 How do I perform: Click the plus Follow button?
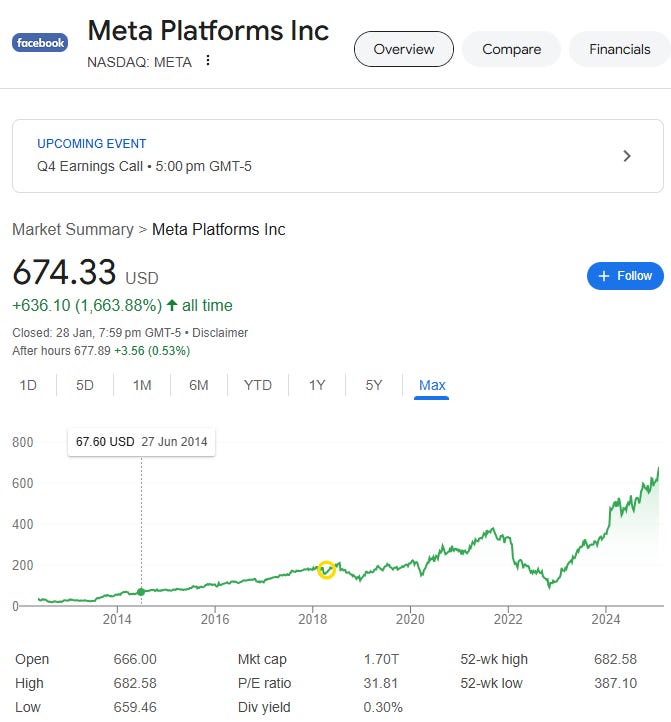point(624,276)
